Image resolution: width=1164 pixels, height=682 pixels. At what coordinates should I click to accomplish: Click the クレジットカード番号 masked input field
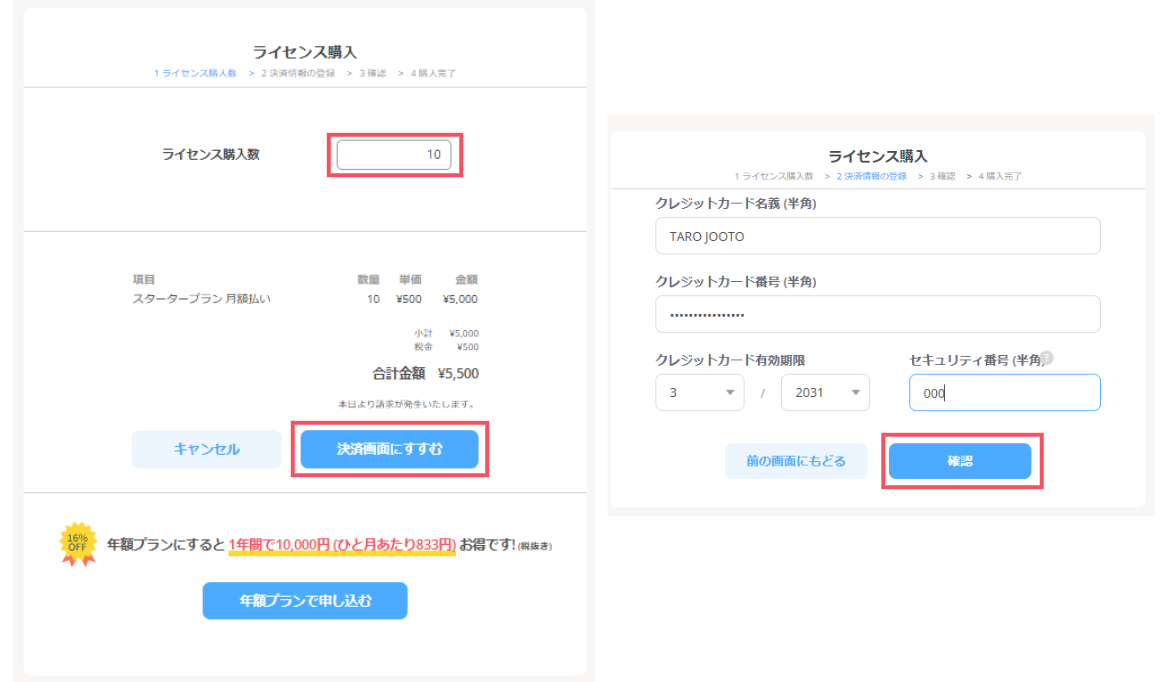click(x=877, y=314)
